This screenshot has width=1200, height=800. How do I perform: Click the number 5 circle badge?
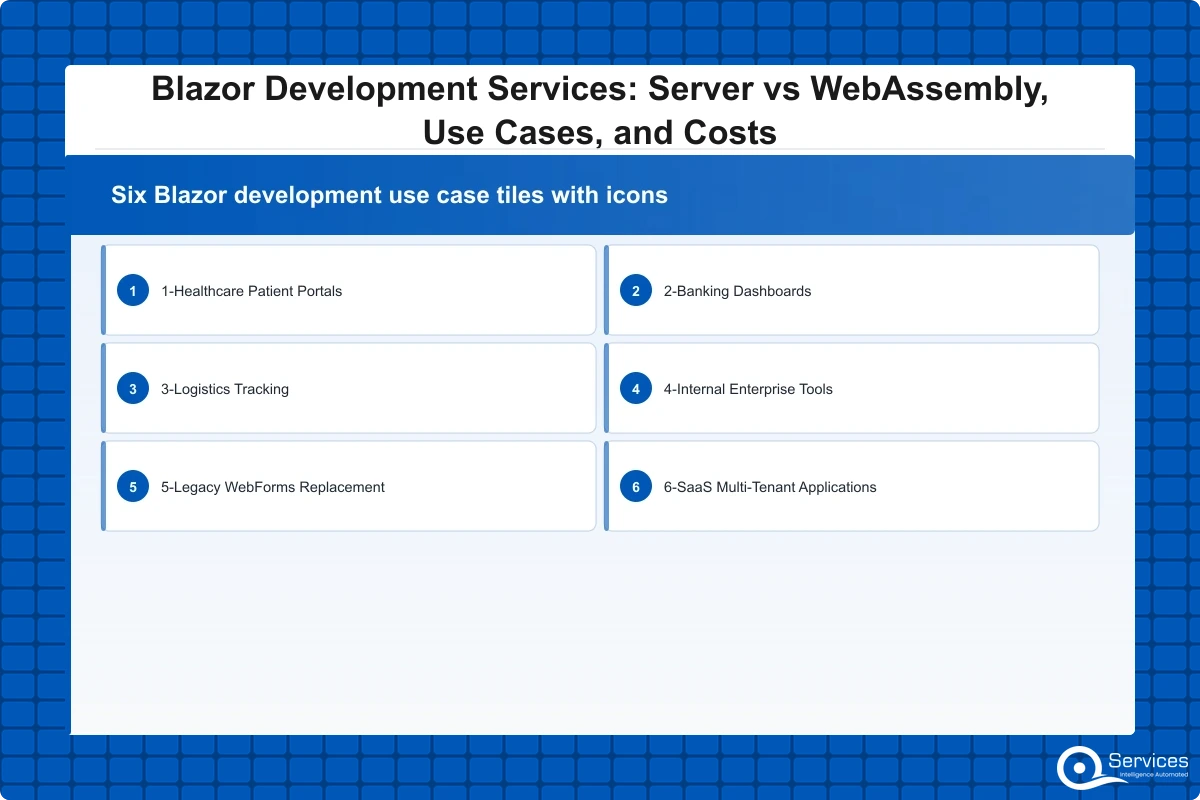click(x=133, y=487)
